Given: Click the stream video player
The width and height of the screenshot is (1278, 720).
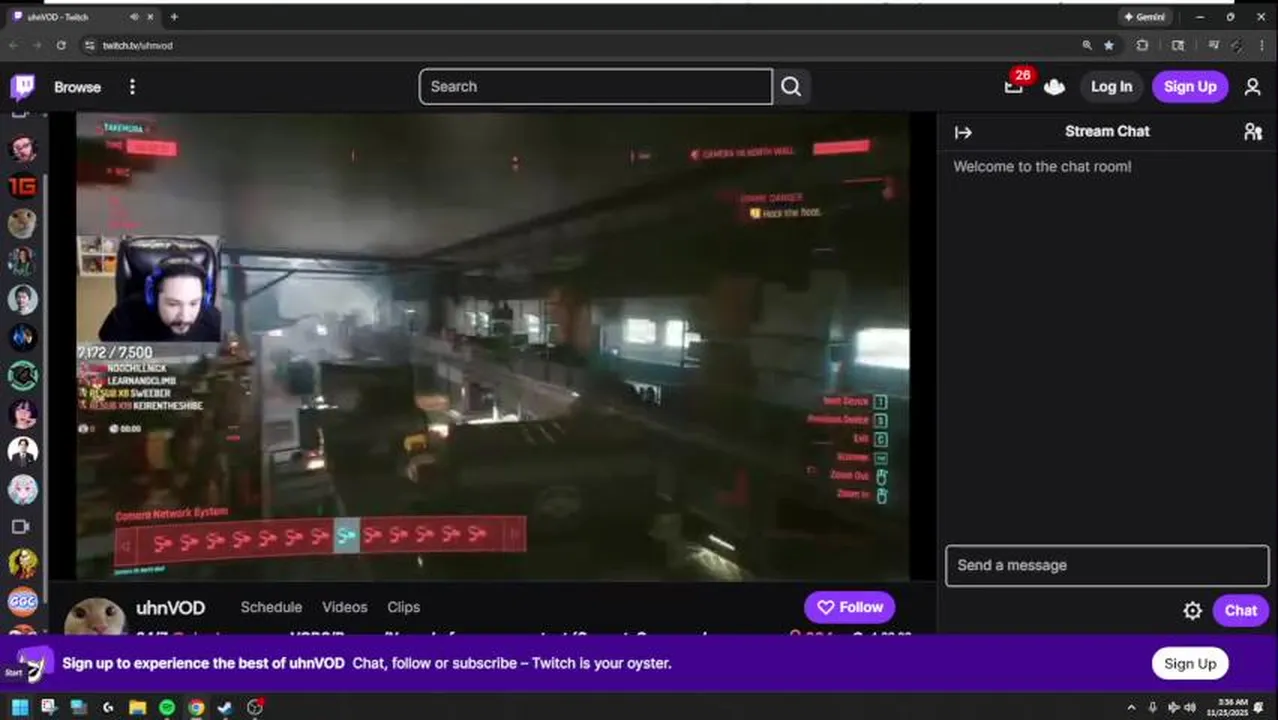Looking at the screenshot, I should (x=493, y=346).
